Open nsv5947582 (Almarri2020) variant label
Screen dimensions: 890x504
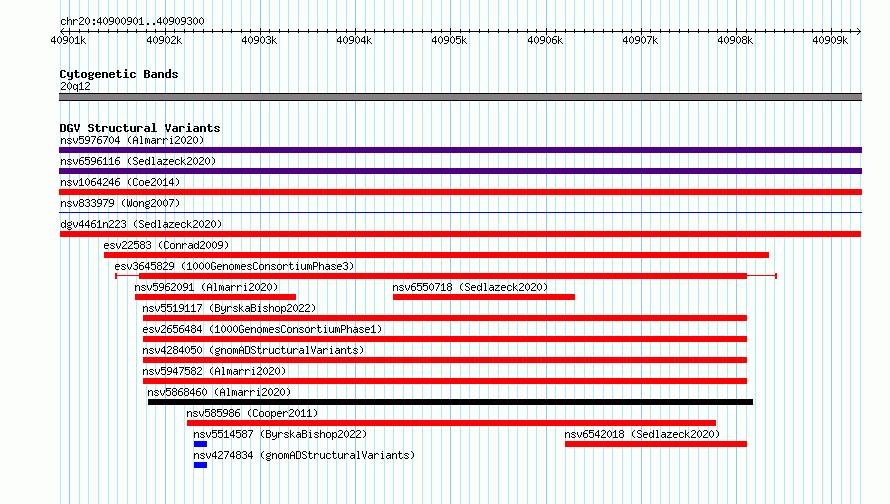[x=214, y=371]
